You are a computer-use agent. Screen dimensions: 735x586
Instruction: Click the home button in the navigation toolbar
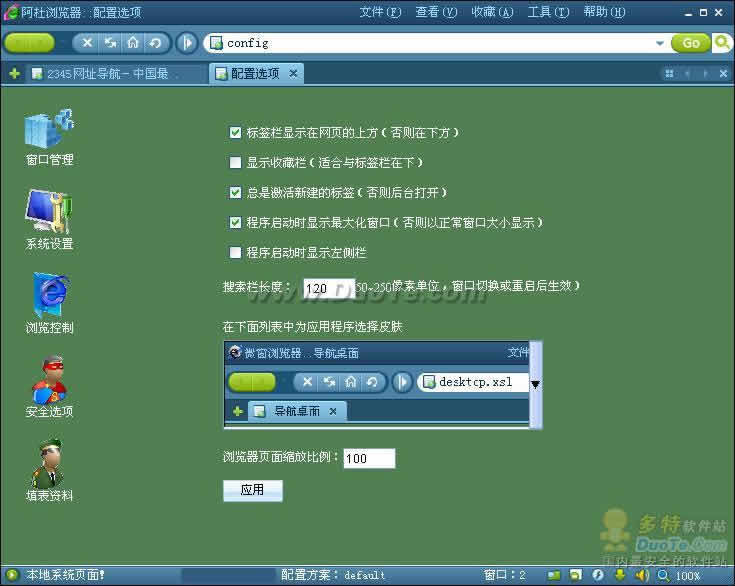click(132, 43)
